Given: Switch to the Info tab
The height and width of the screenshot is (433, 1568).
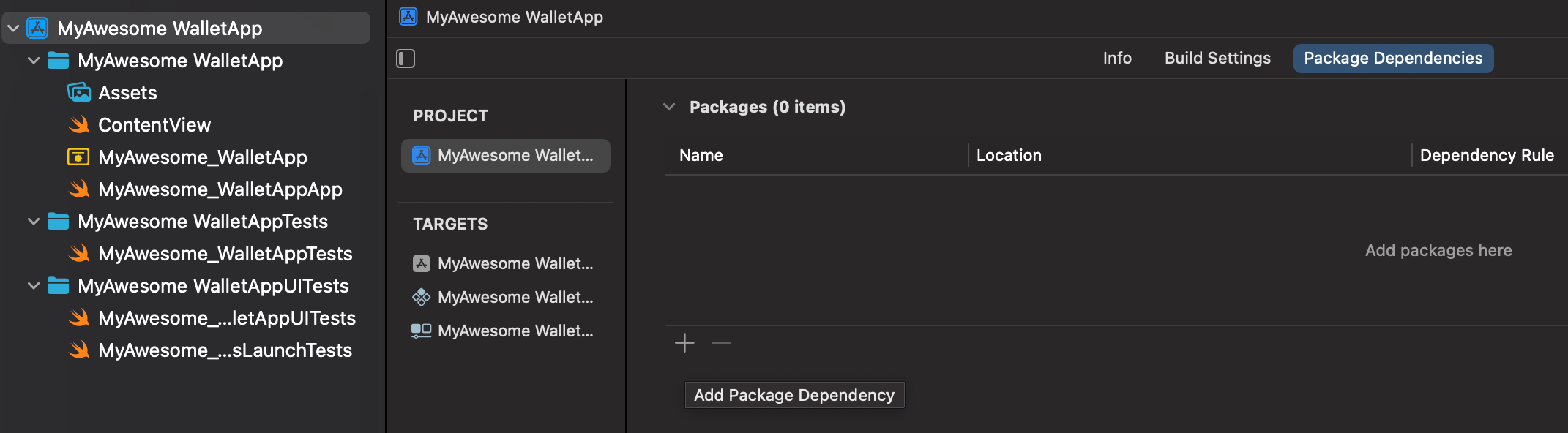Looking at the screenshot, I should [1117, 58].
